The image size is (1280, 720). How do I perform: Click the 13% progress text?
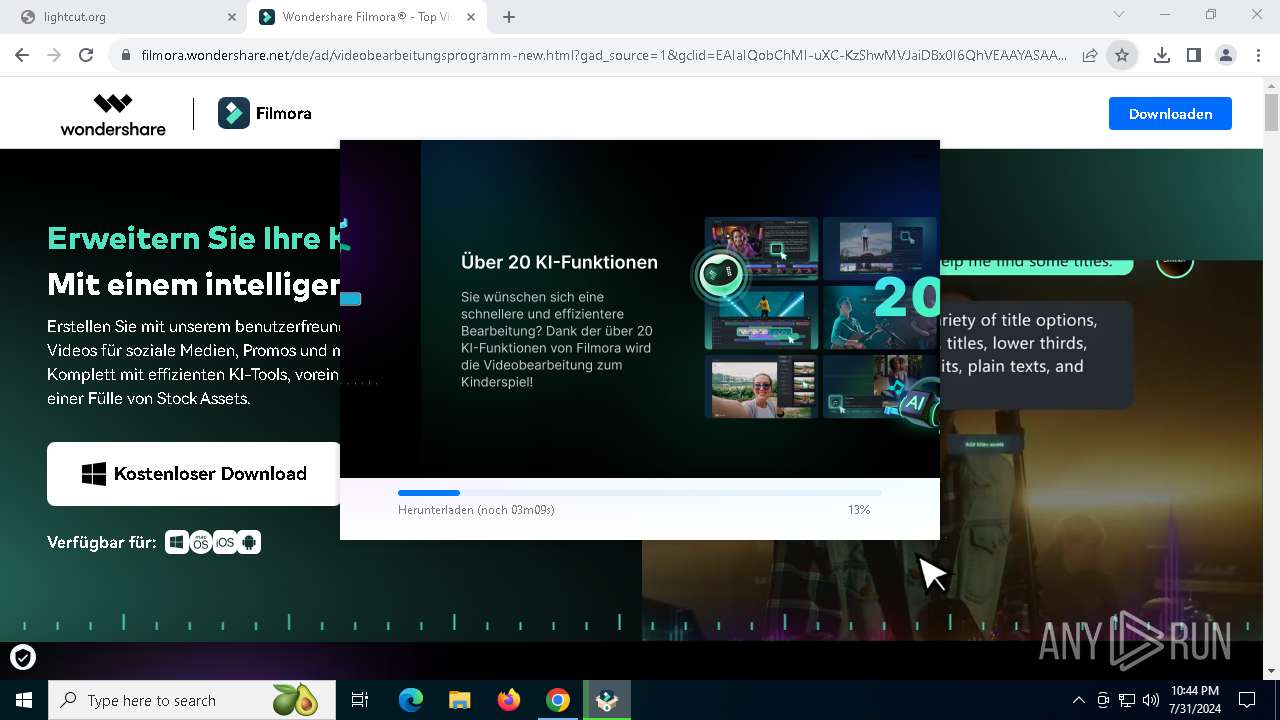tap(859, 510)
